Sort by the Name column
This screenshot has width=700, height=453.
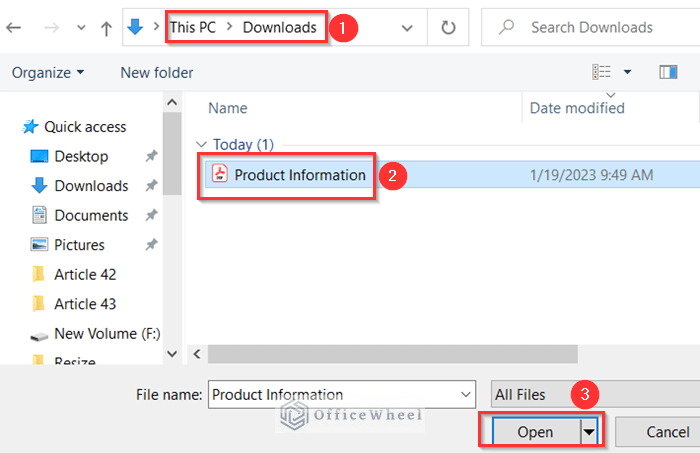[x=228, y=108]
